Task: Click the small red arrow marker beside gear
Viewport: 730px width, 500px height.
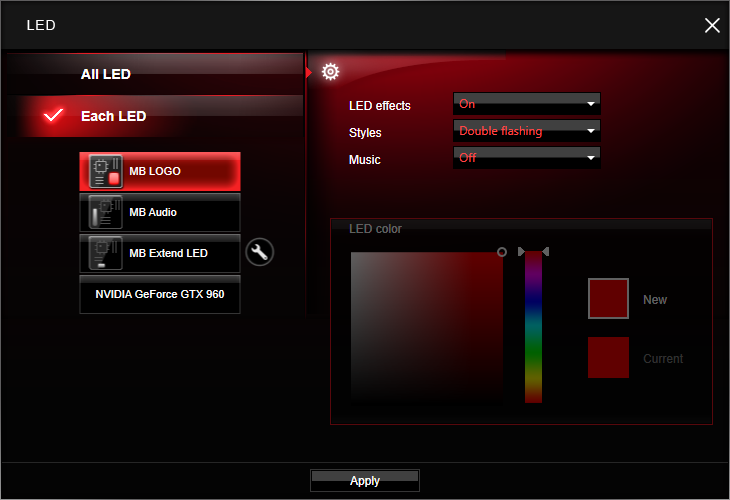Action: (x=309, y=72)
